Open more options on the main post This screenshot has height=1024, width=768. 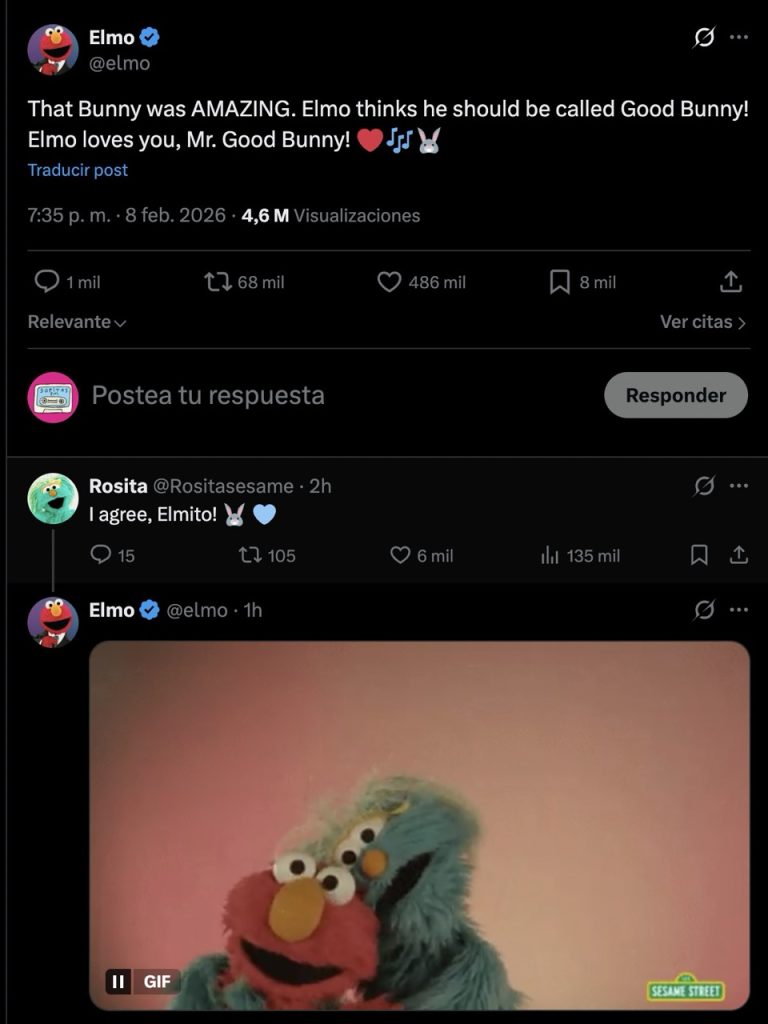739,37
